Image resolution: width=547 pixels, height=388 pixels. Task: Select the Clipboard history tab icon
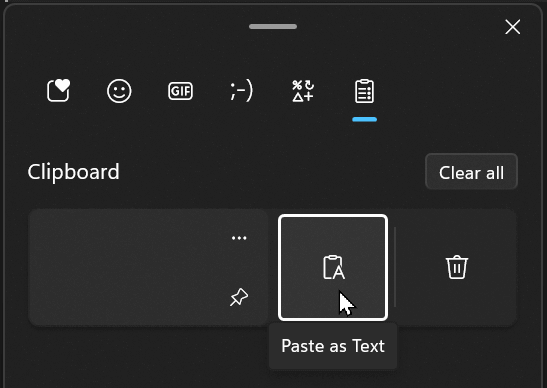pyautogui.click(x=365, y=91)
